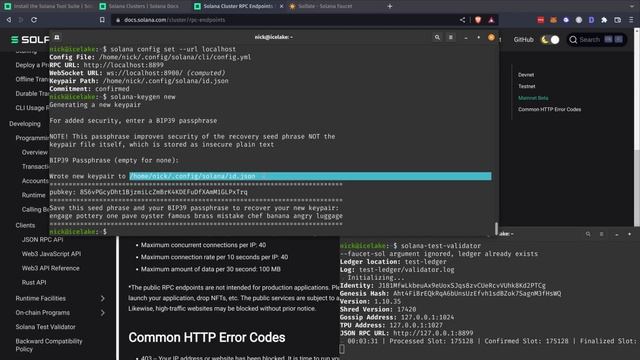Open Backward Compatibility Policy page

[x=49, y=345]
